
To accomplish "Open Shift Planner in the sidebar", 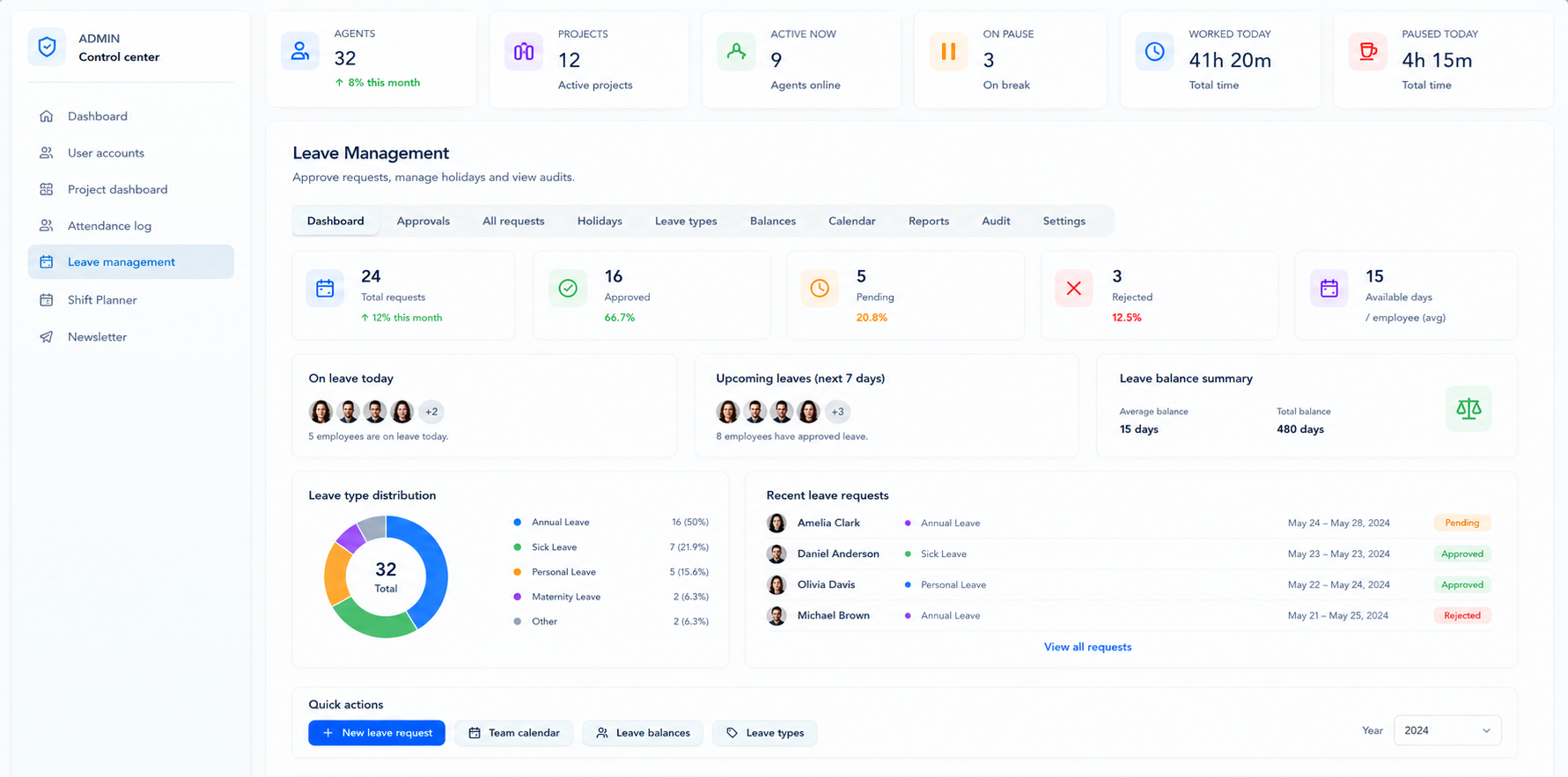I will click(x=131, y=300).
